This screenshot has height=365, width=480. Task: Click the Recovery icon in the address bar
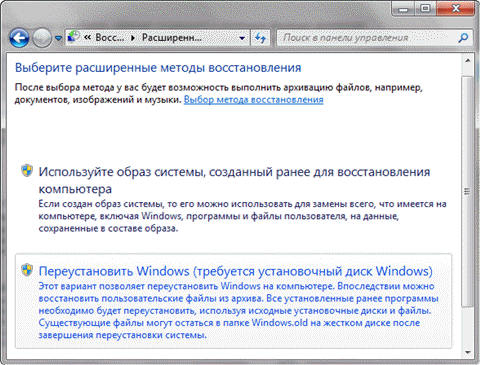74,37
